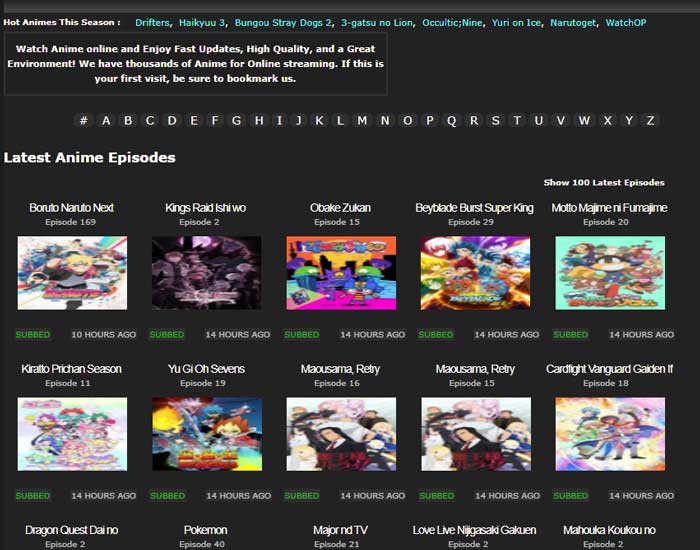Browse anime starting with Y

[629, 120]
